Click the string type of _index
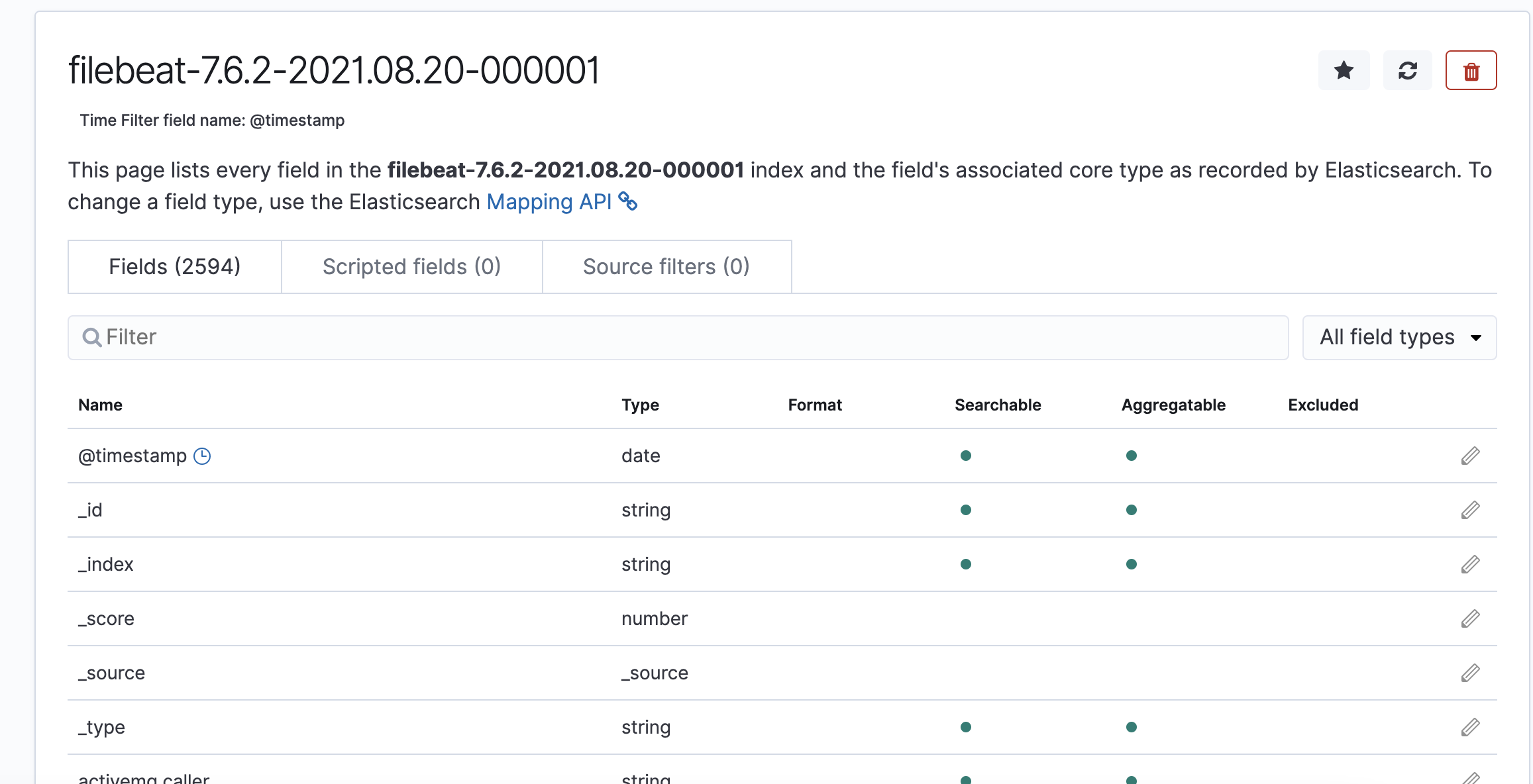The width and height of the screenshot is (1533, 784). [x=646, y=564]
